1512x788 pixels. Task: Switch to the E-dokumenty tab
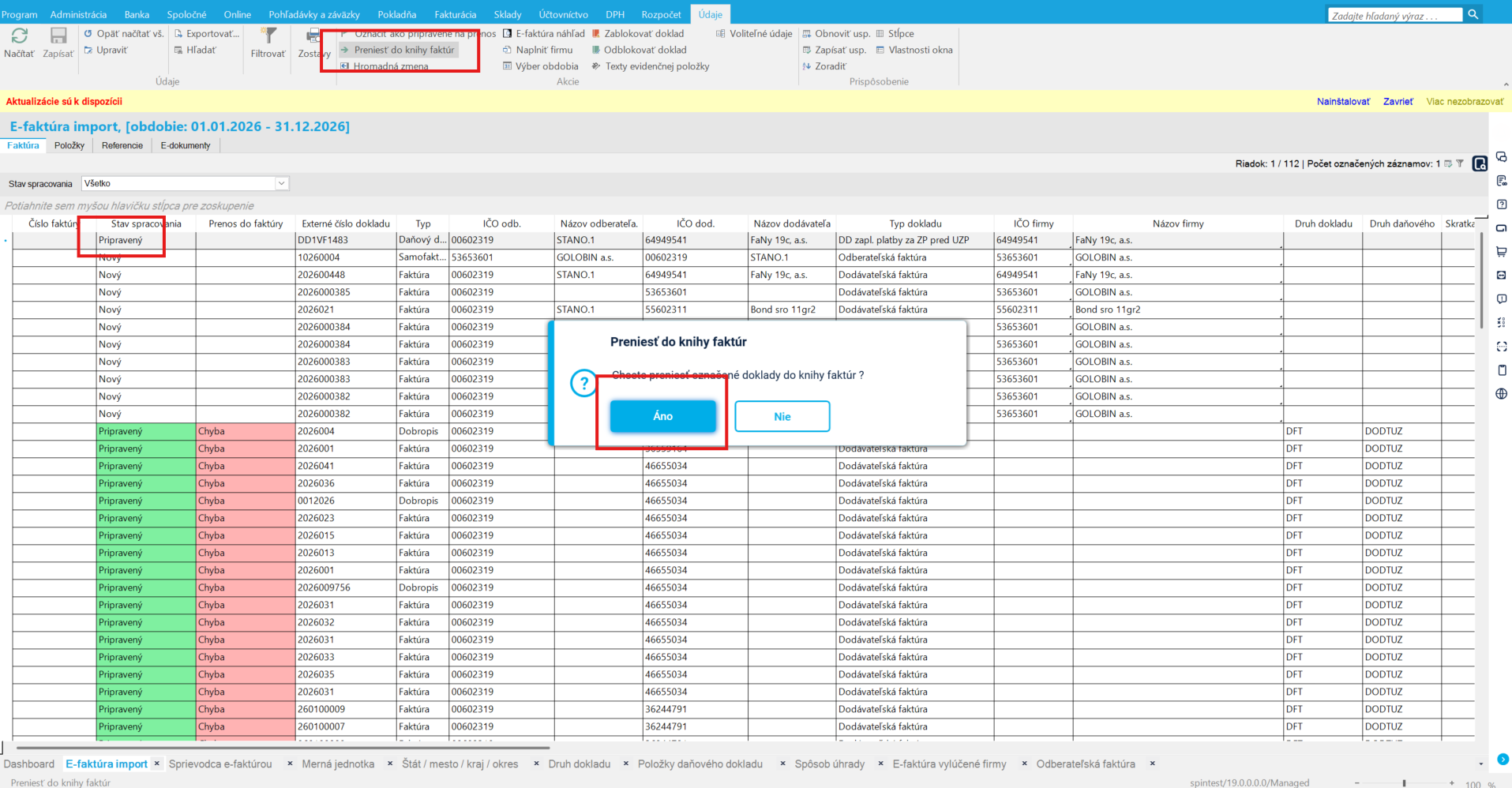tap(186, 145)
